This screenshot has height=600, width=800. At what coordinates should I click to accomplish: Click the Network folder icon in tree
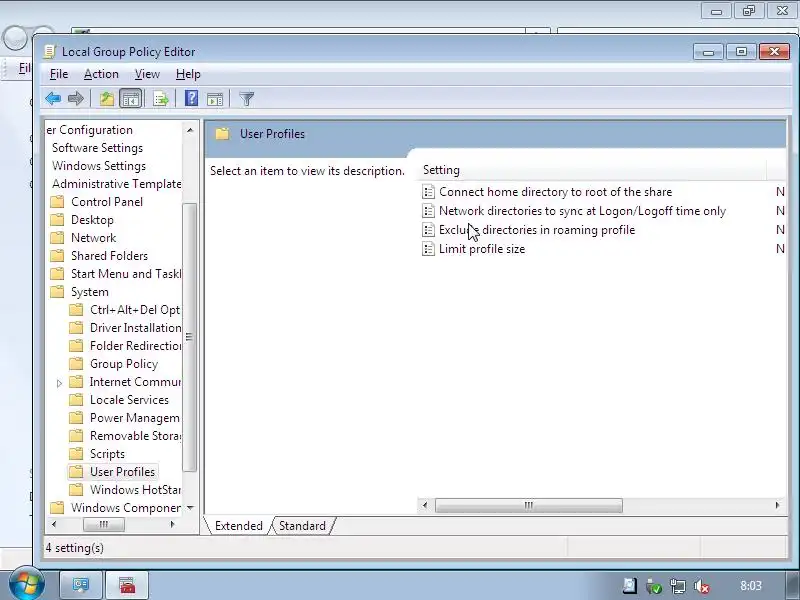(x=57, y=238)
